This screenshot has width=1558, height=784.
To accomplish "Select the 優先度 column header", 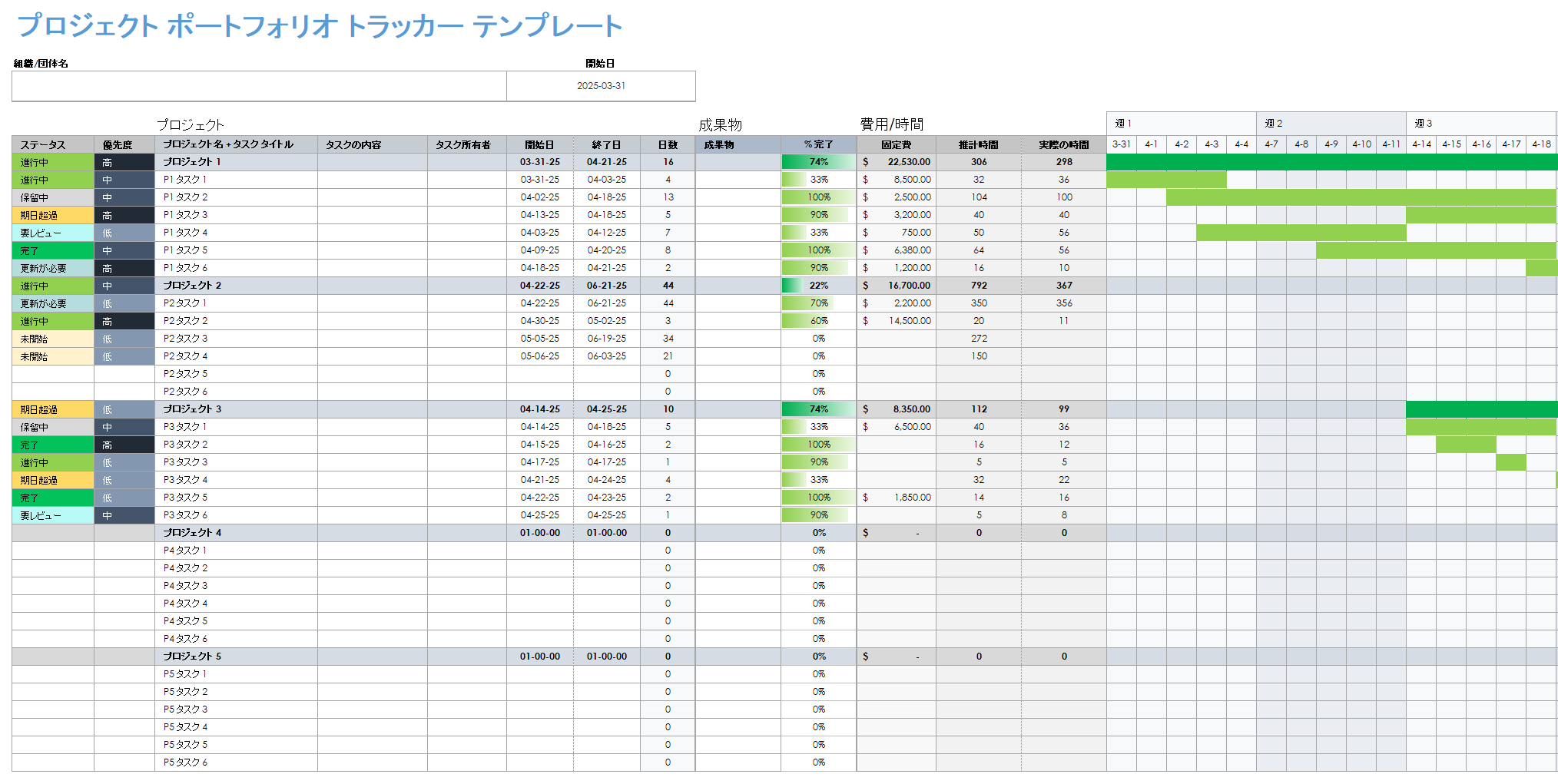I will [x=124, y=144].
